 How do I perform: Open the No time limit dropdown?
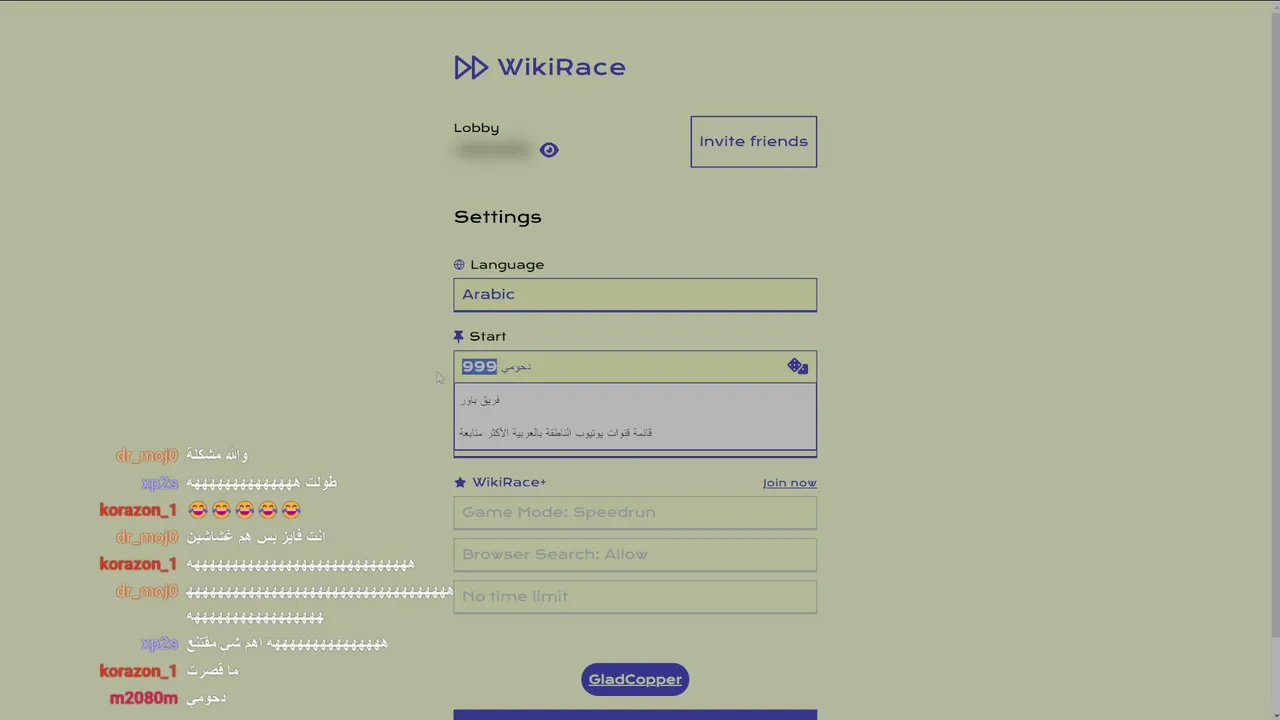pyautogui.click(x=635, y=596)
